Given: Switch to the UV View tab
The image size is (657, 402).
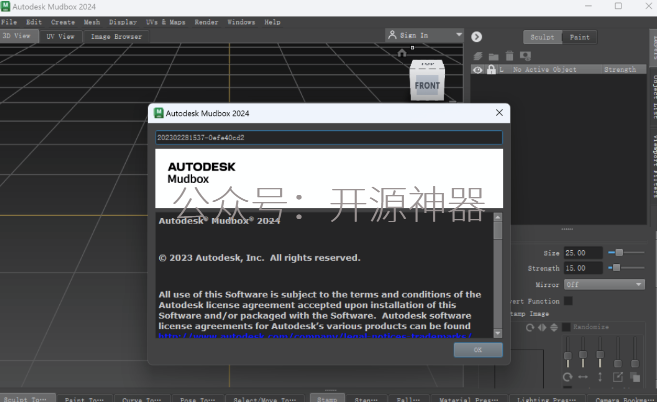Looking at the screenshot, I should pyautogui.click(x=60, y=36).
